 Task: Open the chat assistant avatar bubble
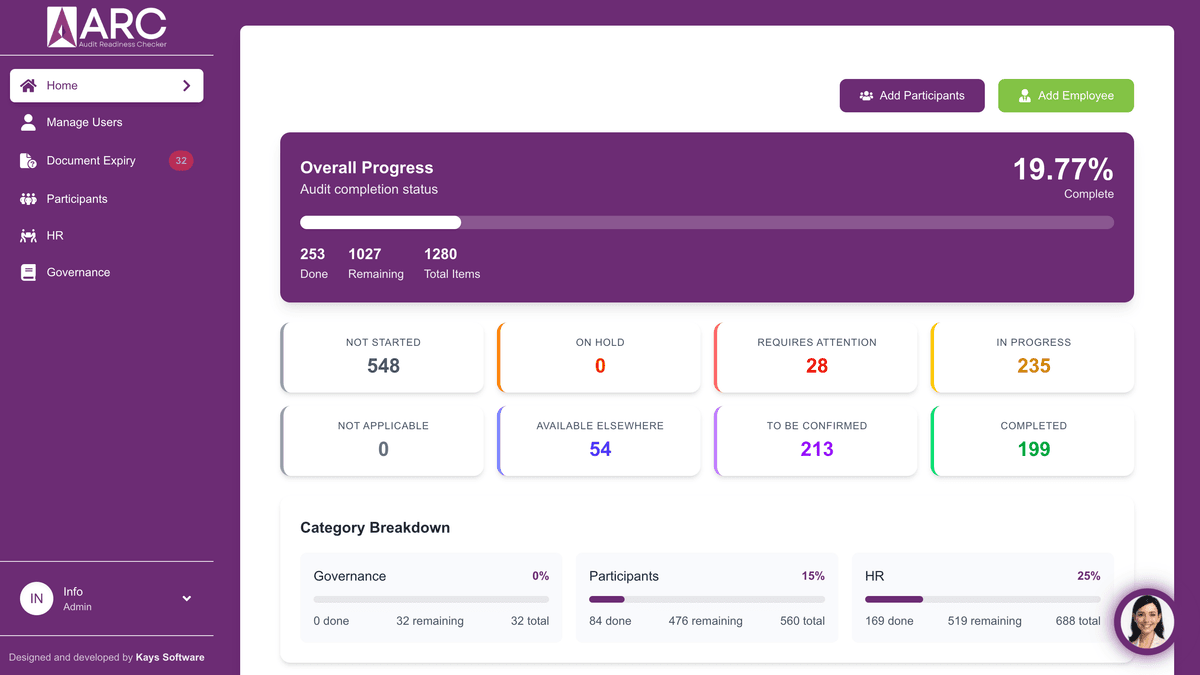tap(1146, 622)
